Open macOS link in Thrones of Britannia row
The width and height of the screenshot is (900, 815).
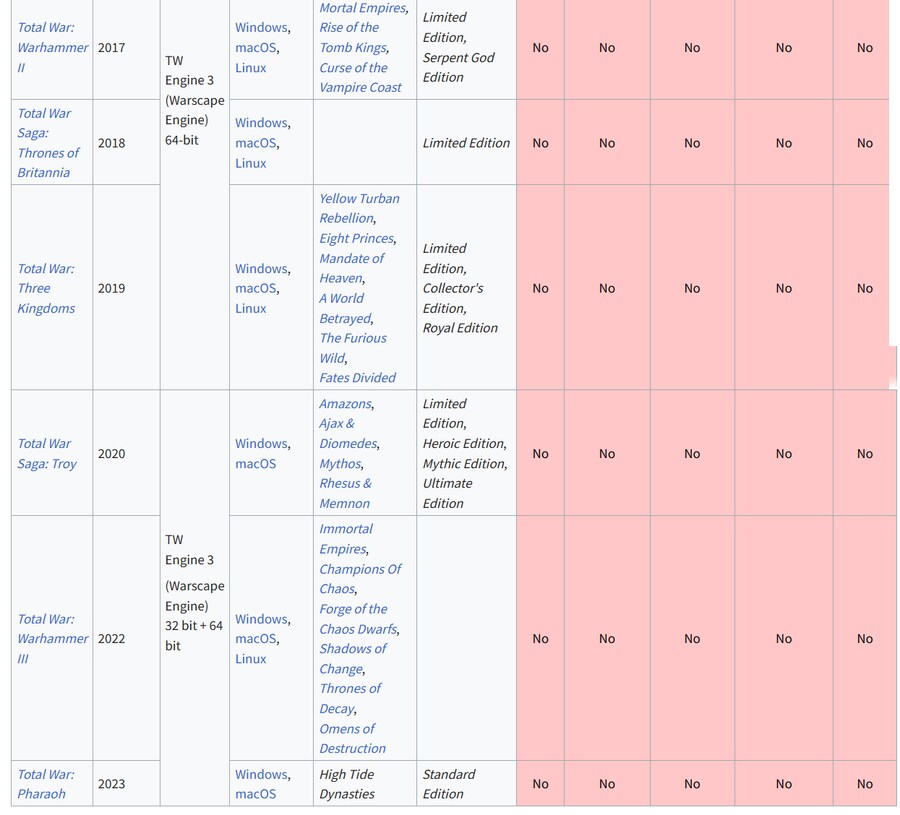coord(255,143)
